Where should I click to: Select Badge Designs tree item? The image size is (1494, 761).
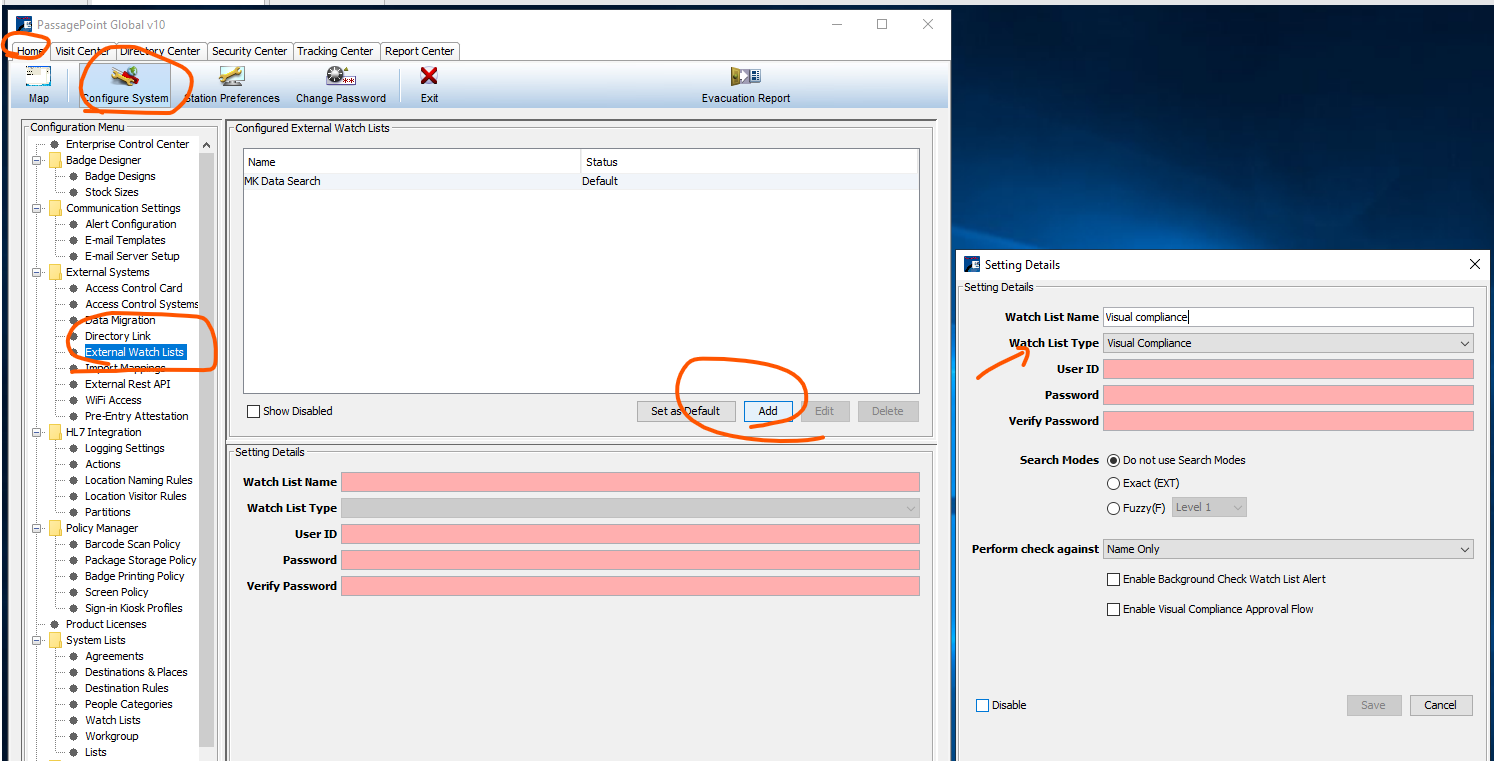pos(120,176)
